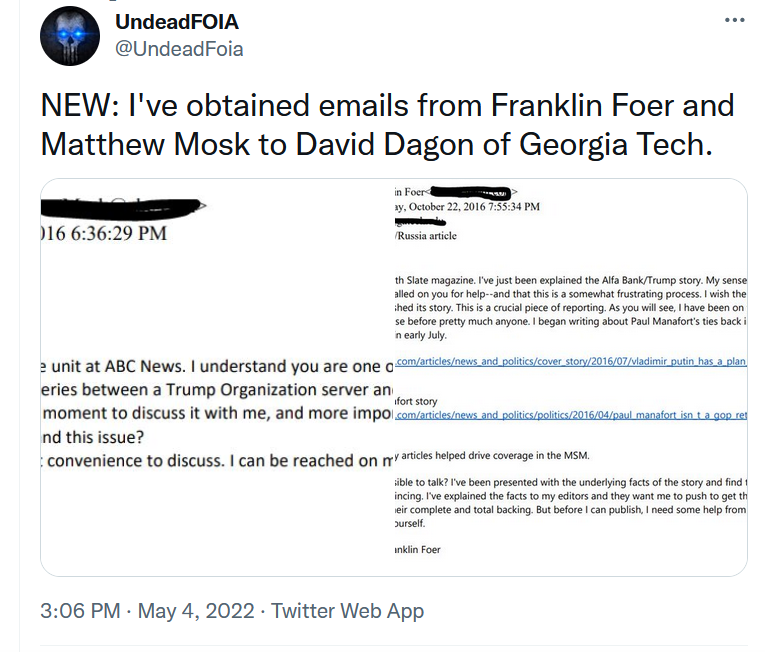Image resolution: width=765 pixels, height=652 pixels.
Task: Open the three-dot more options menu
Action: tap(733, 22)
